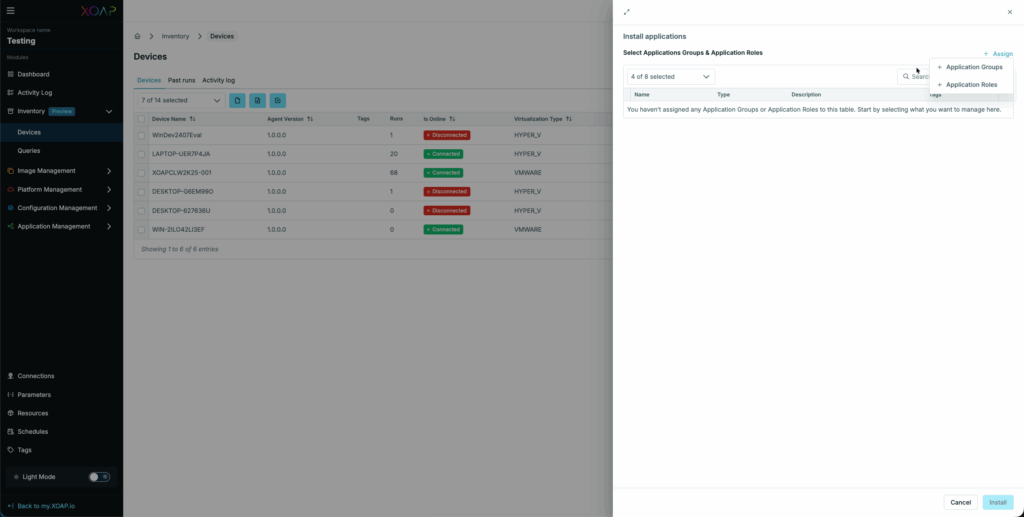Go back to my.XOAP.io
1024x517 pixels.
click(41, 506)
